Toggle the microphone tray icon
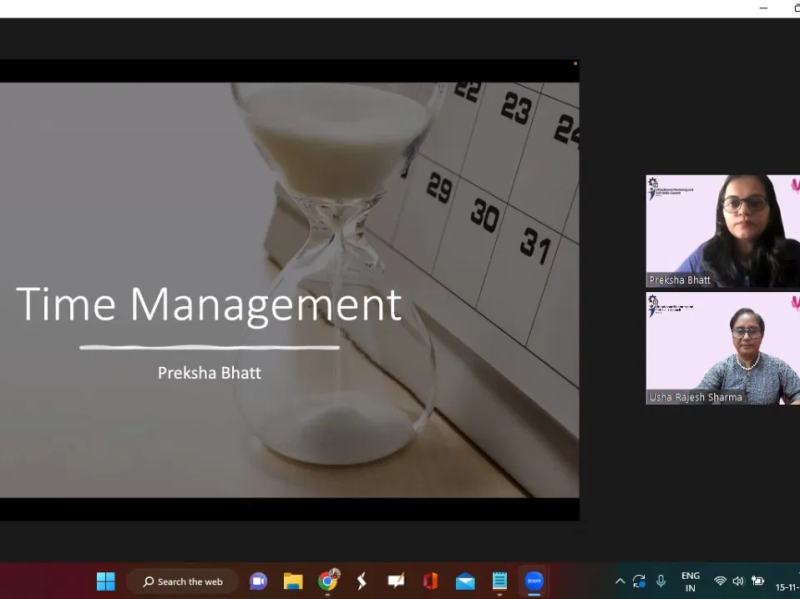800x599 pixels. coord(661,581)
